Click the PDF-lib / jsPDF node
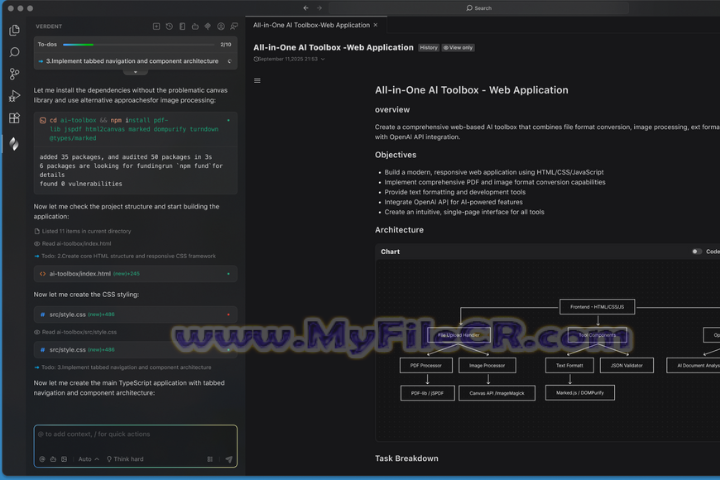The width and height of the screenshot is (720, 480). pyautogui.click(x=427, y=393)
